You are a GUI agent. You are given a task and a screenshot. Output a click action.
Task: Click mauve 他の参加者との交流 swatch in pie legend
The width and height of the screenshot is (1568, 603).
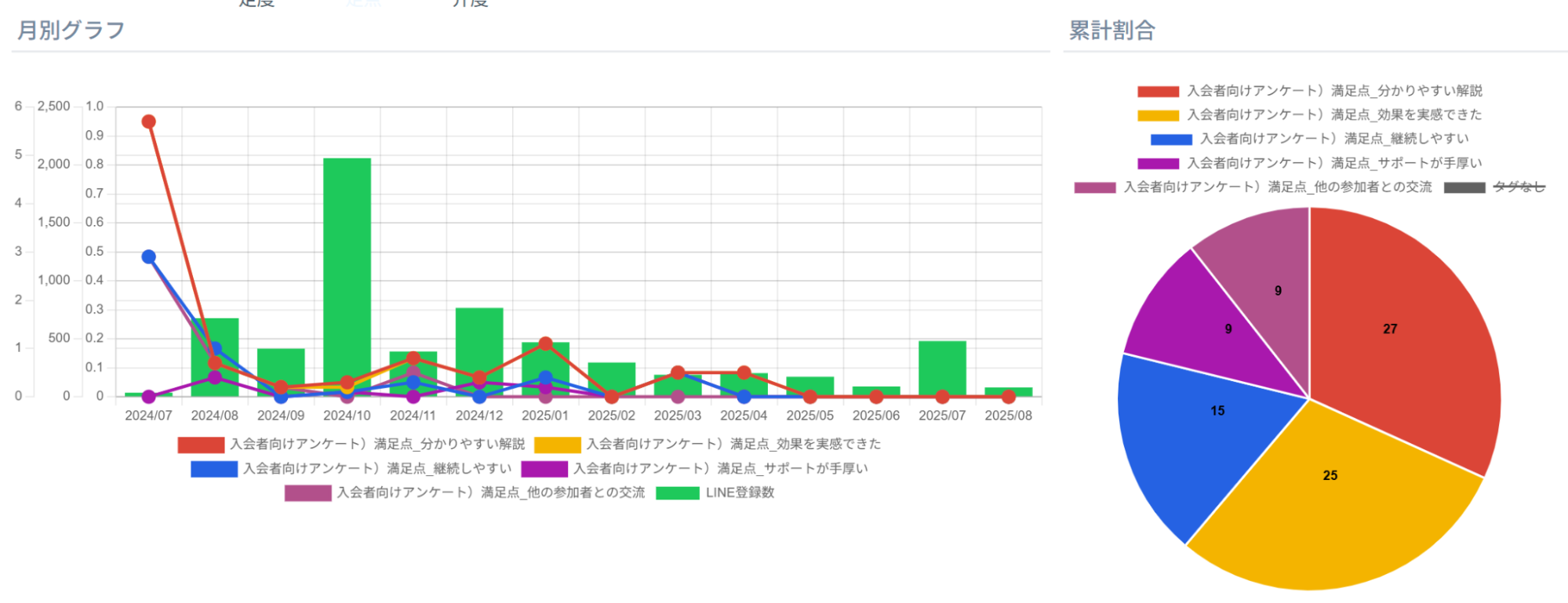1095,187
